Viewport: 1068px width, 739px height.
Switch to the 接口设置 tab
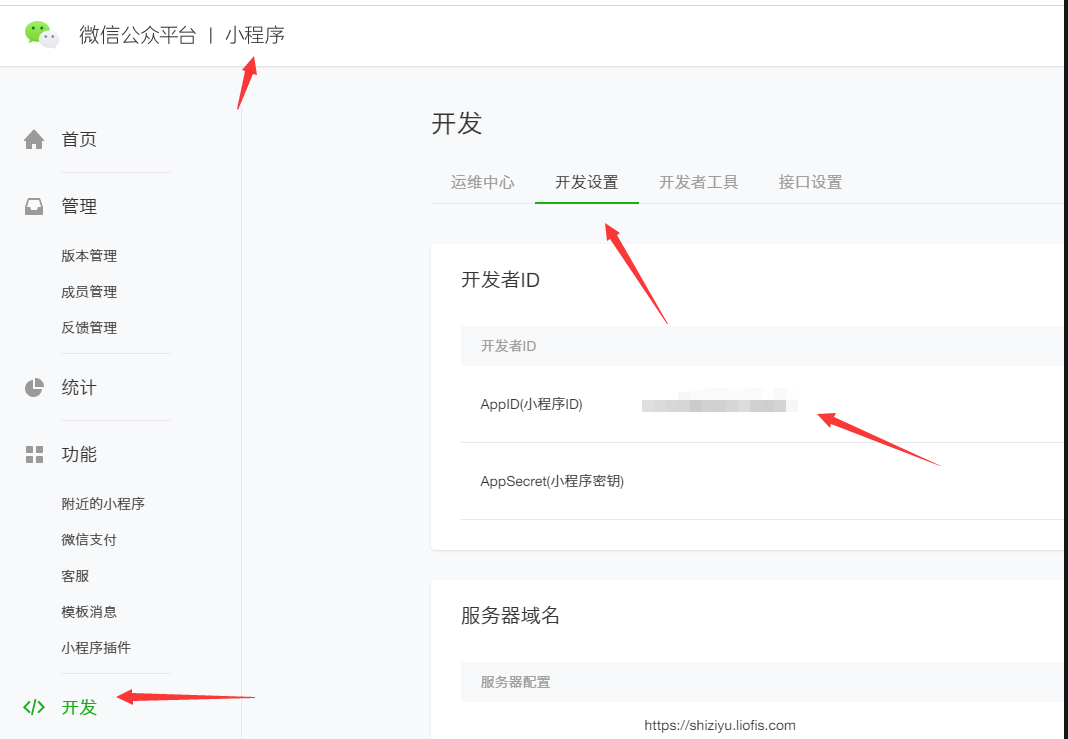coord(811,183)
